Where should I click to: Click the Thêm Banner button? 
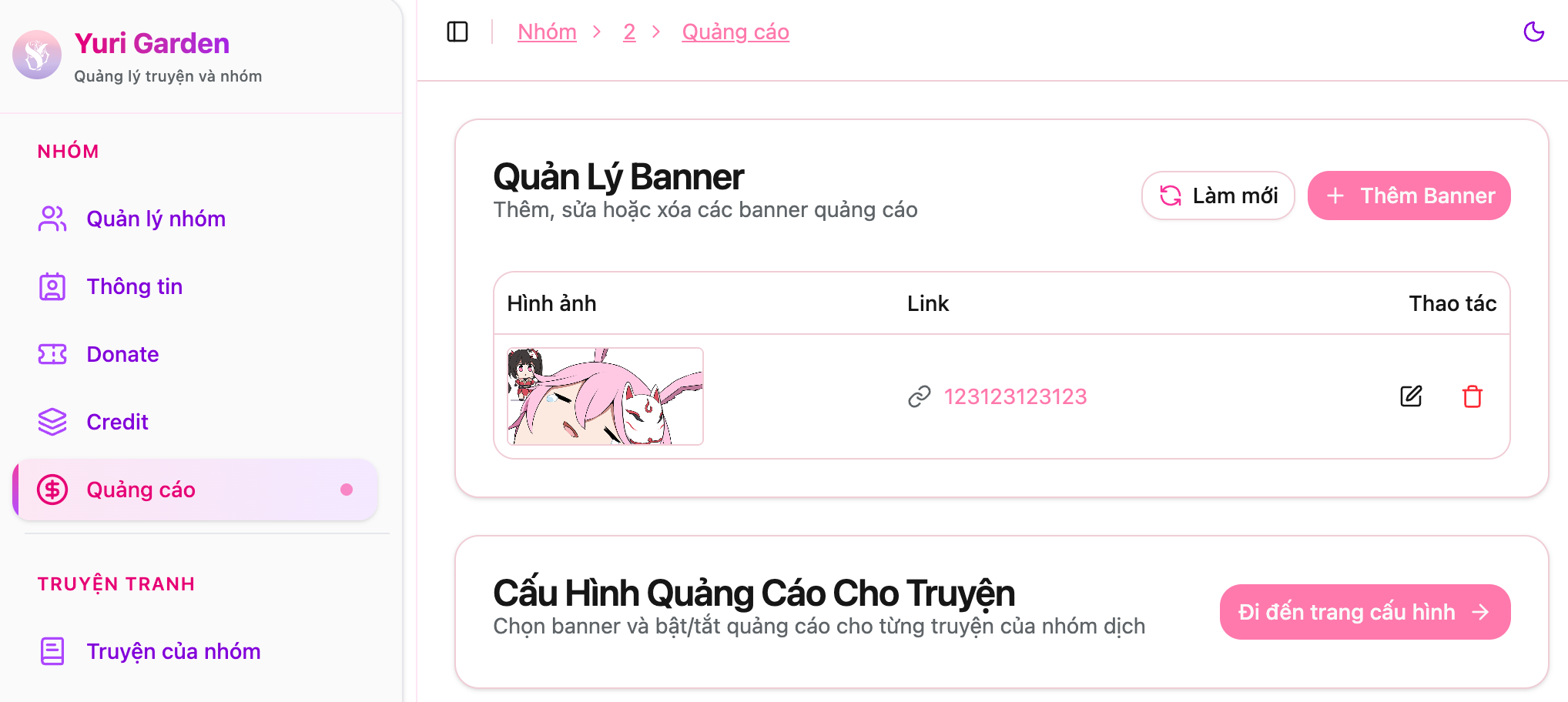click(1409, 196)
